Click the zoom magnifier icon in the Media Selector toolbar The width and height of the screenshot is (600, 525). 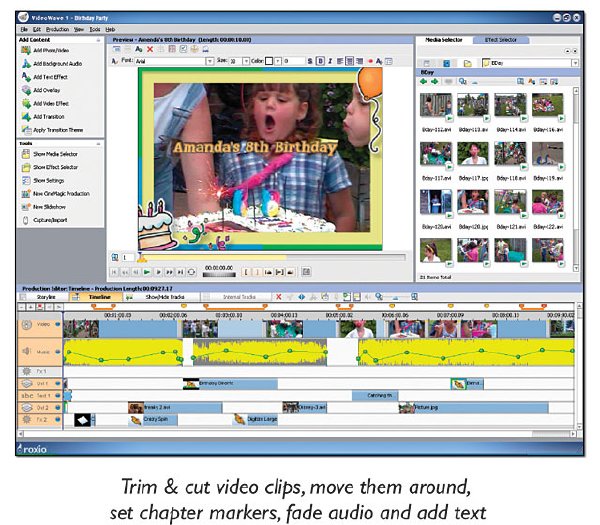[x=463, y=82]
